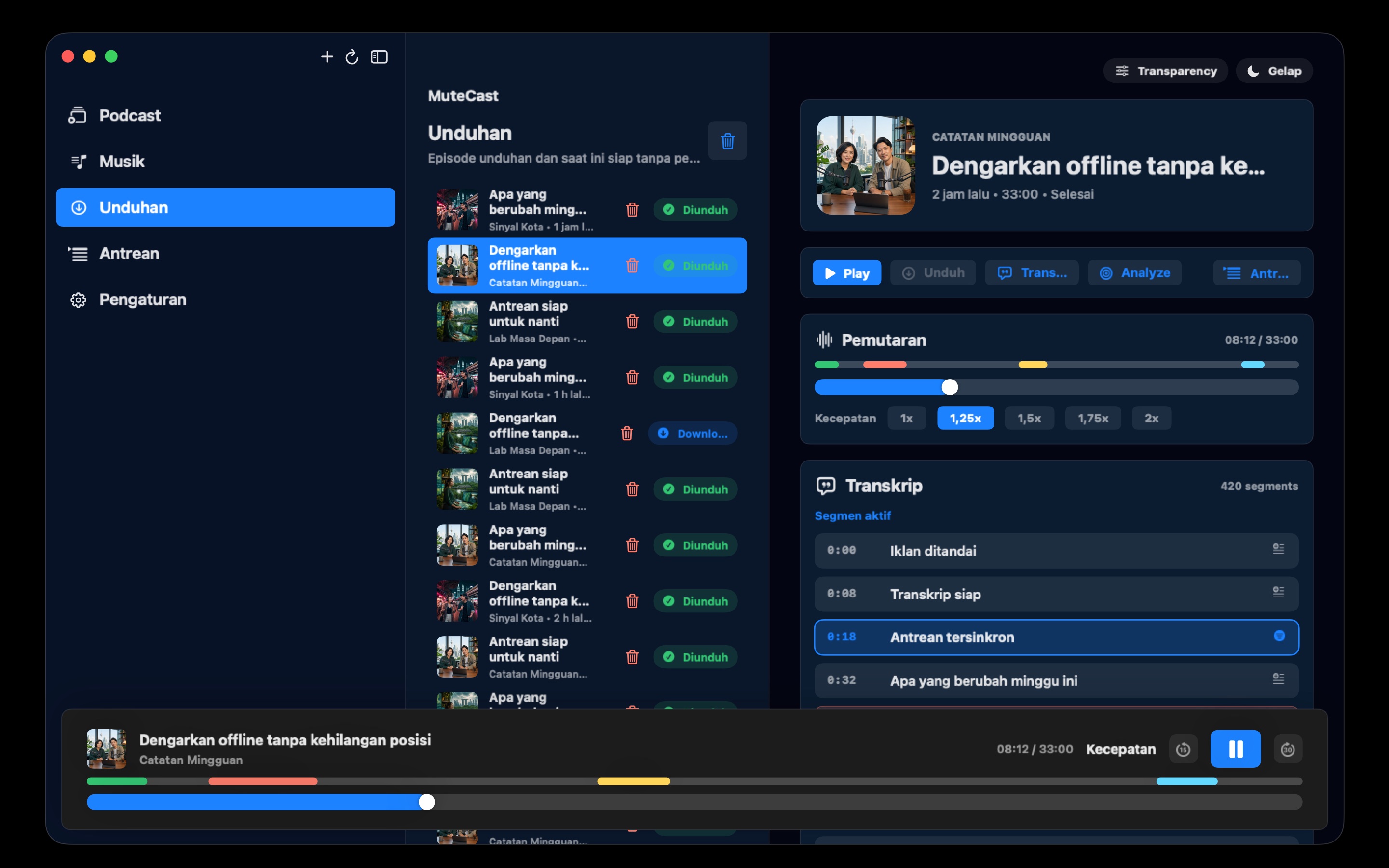Image resolution: width=1389 pixels, height=868 pixels.
Task: Open the Transparency settings
Action: coord(1165,70)
